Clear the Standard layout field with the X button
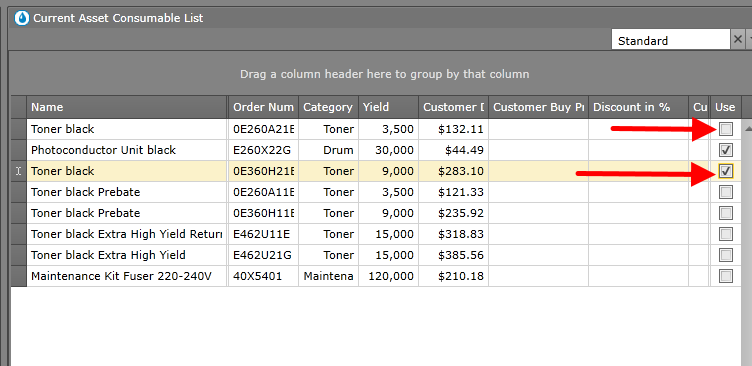The height and width of the screenshot is (366, 752). pyautogui.click(x=738, y=39)
